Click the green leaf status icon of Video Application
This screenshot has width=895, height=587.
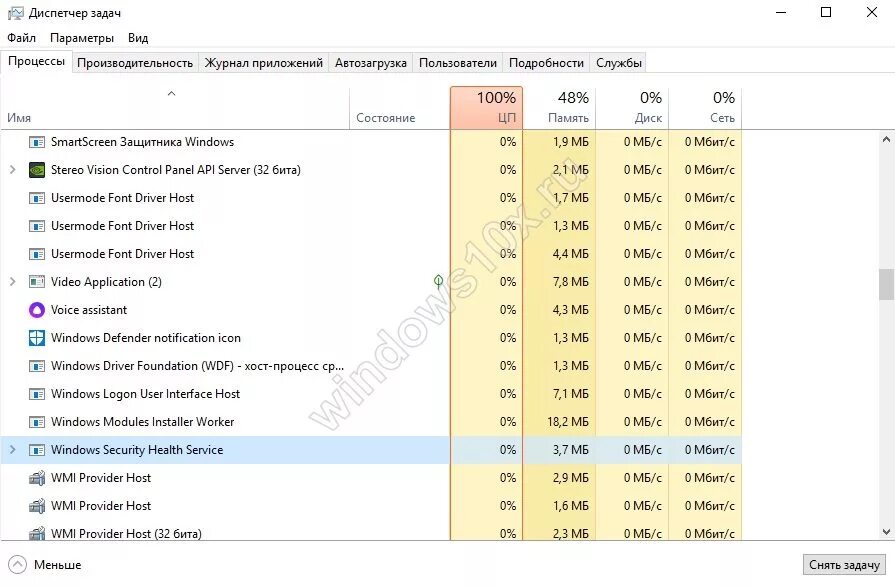(x=438, y=281)
